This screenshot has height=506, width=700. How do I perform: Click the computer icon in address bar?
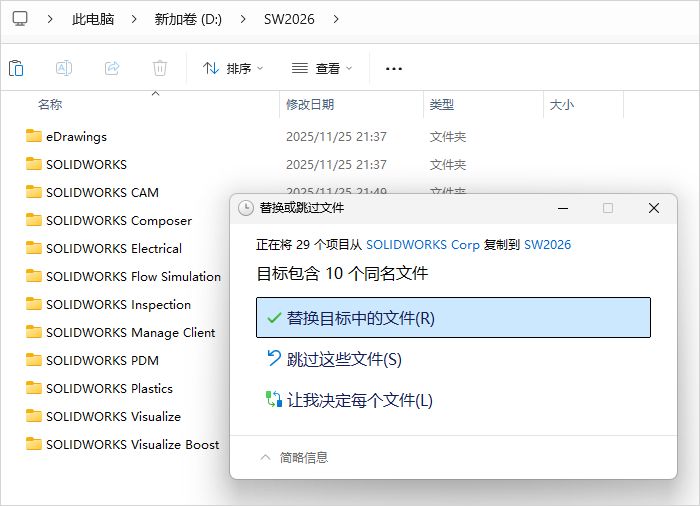pos(20,19)
